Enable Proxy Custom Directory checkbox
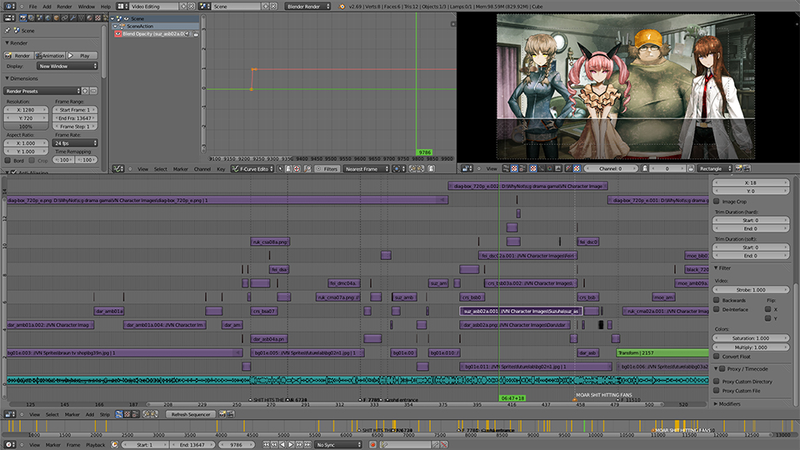The image size is (800, 450). point(717,381)
